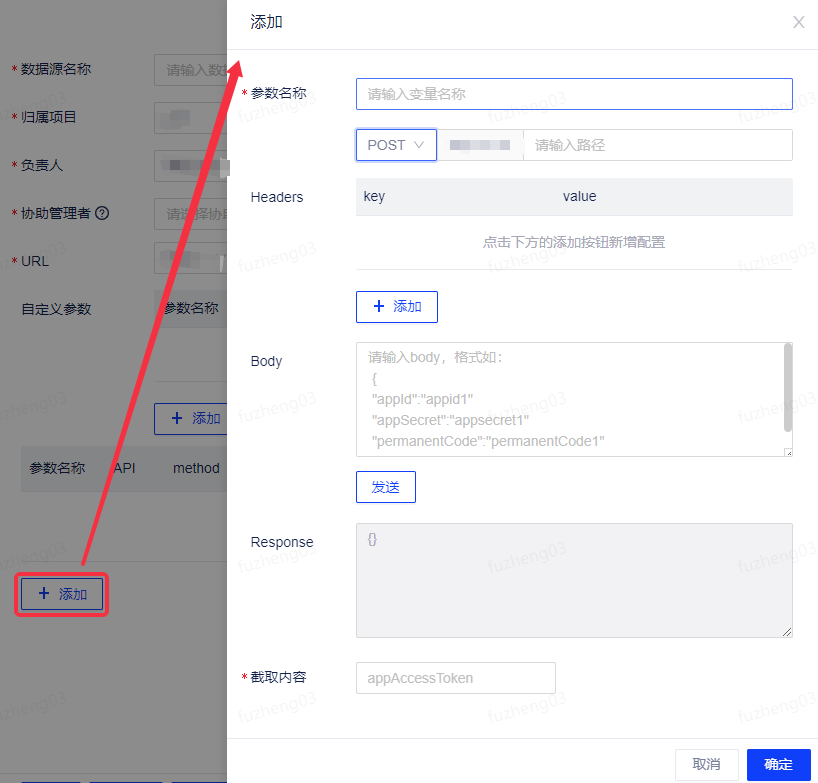Click 添加 button below Headers section
This screenshot has width=818, height=783.
pos(396,307)
